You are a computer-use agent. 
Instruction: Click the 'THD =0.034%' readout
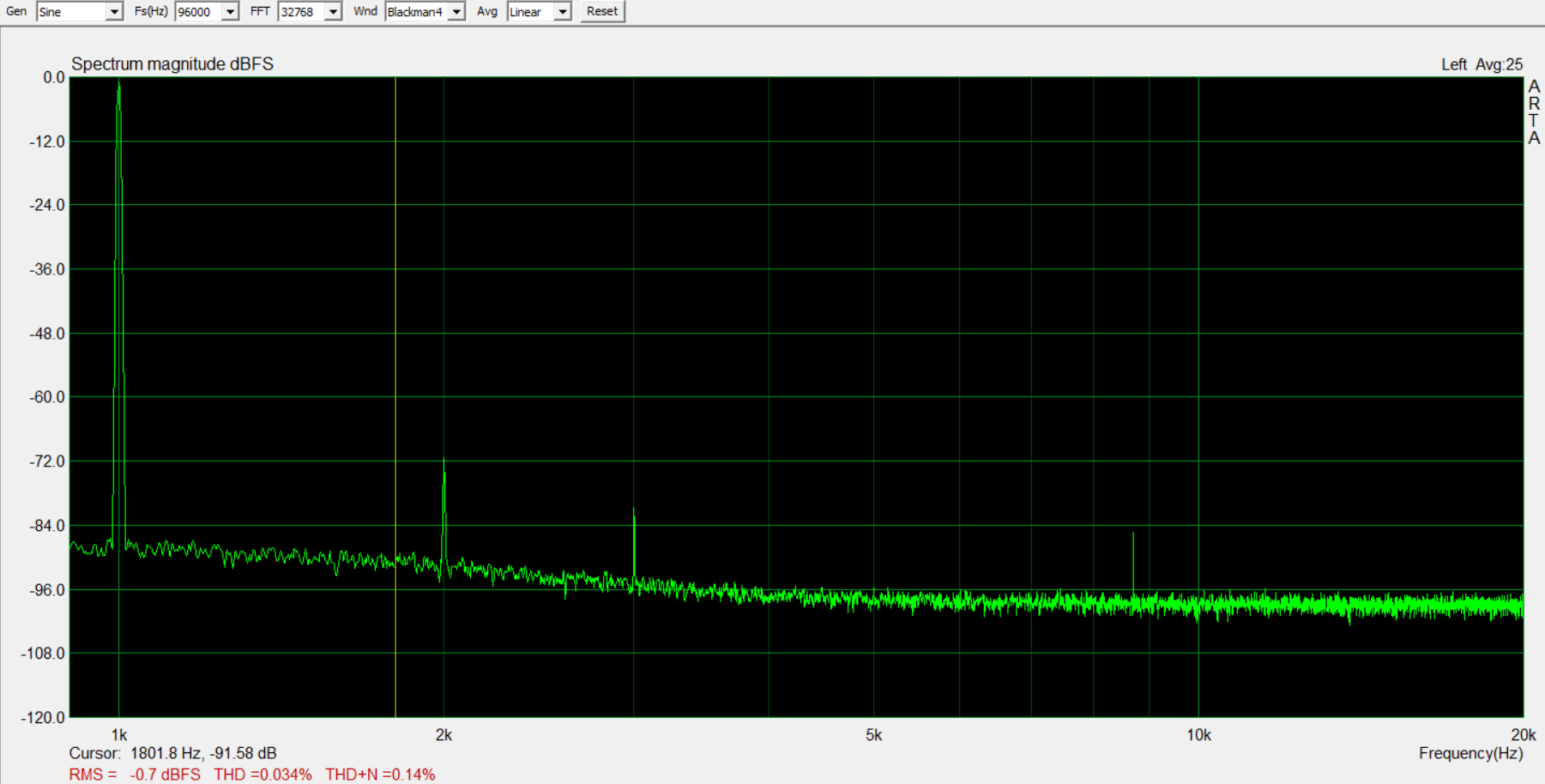[263, 775]
